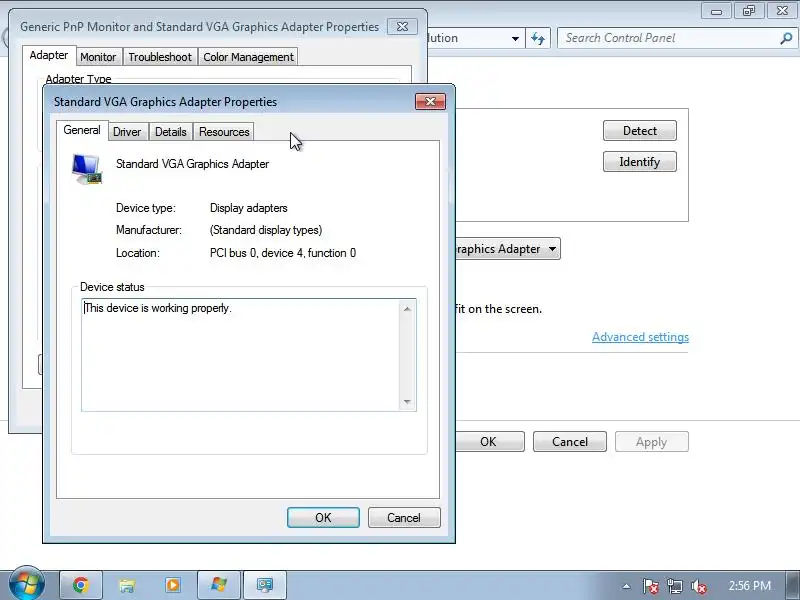800x600 pixels.
Task: Click OK in Standard VGA Adapter Properties
Action: (323, 517)
